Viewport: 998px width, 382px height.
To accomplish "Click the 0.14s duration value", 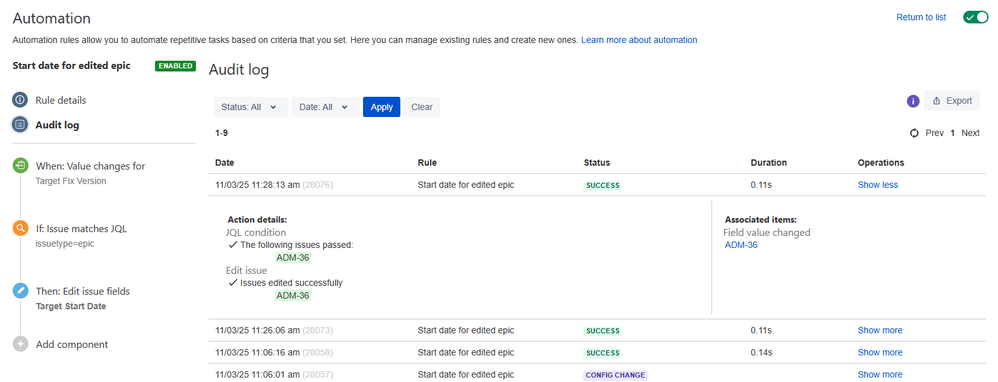I will click(x=761, y=353).
